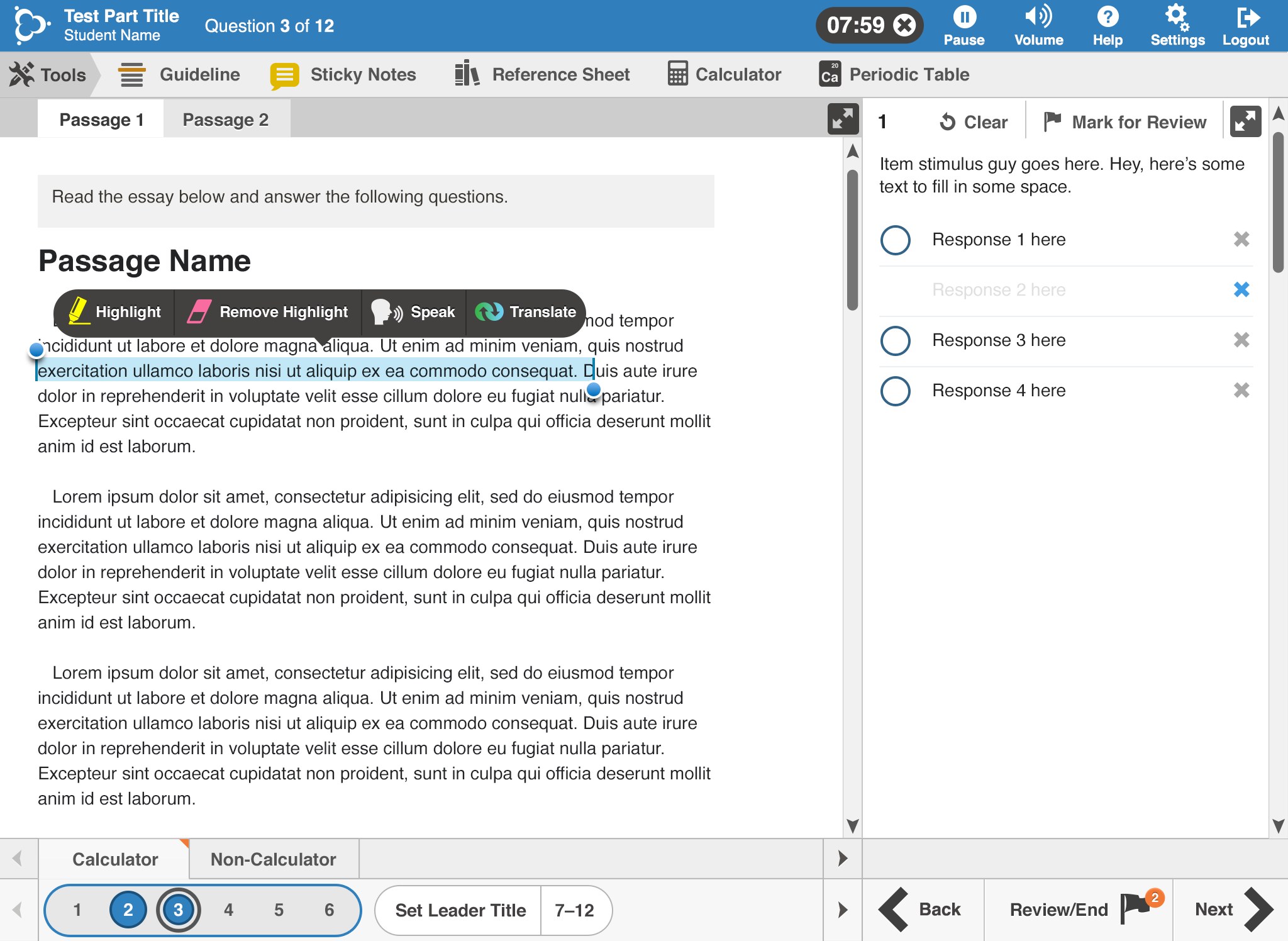This screenshot has width=1288, height=941.
Task: Select the Response 1 answer bubble
Action: [x=895, y=240]
